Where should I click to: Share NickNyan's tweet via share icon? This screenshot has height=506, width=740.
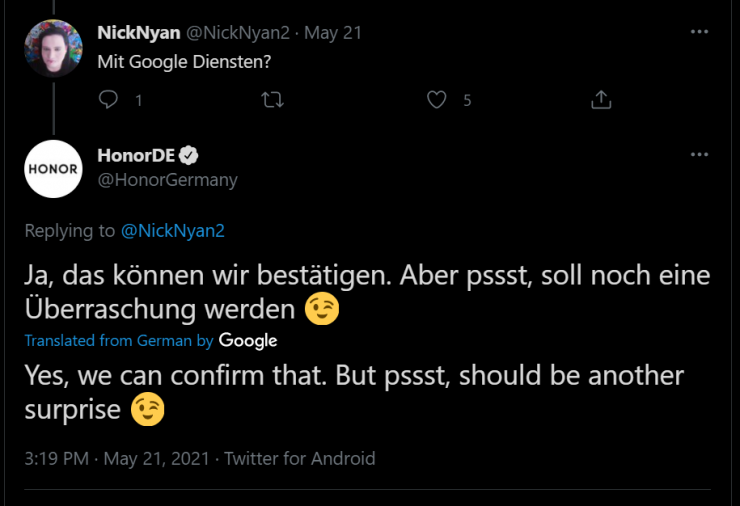click(x=600, y=100)
